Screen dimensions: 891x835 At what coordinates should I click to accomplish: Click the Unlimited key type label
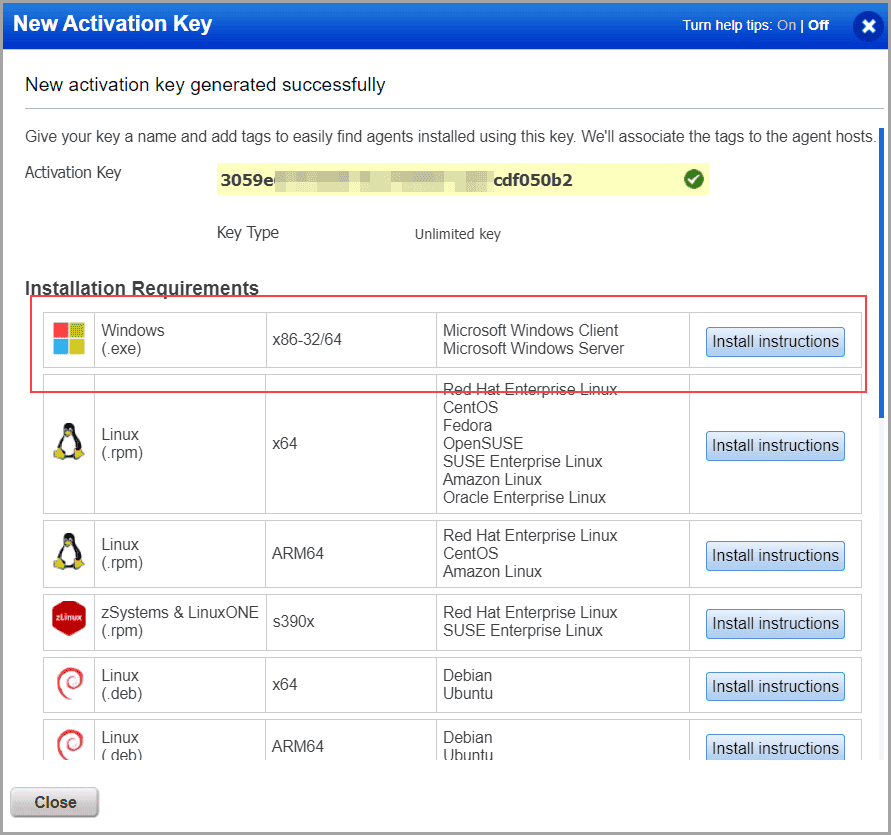click(x=457, y=233)
